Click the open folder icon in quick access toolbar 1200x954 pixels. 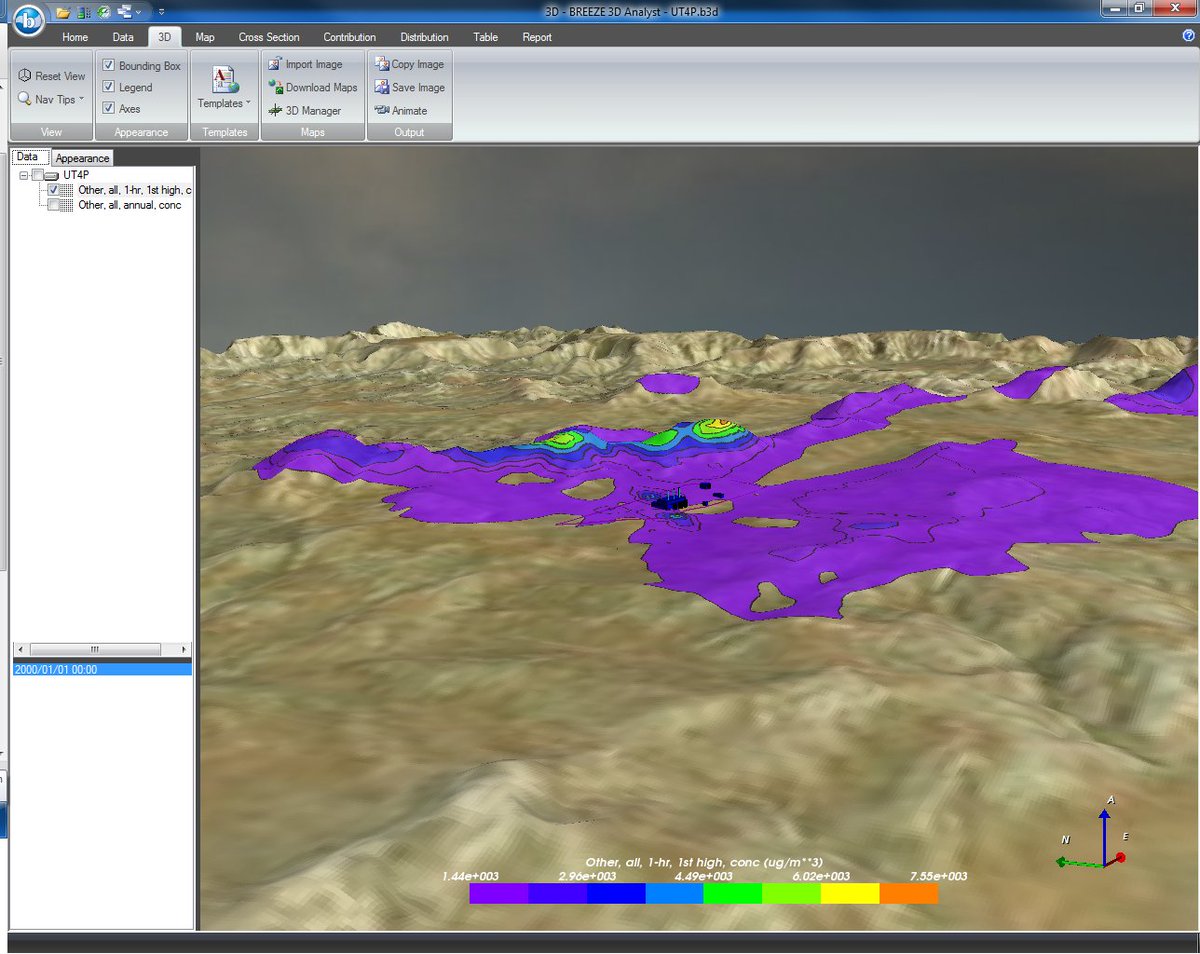coord(63,12)
